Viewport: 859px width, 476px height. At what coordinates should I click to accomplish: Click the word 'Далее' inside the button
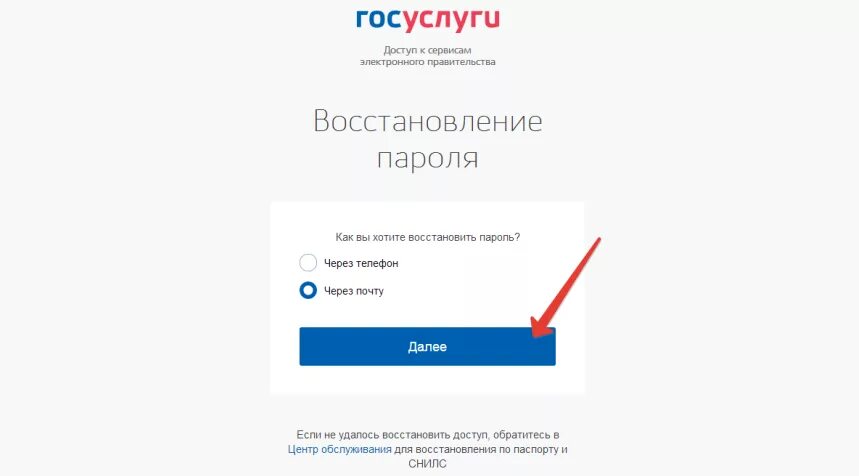click(x=427, y=347)
